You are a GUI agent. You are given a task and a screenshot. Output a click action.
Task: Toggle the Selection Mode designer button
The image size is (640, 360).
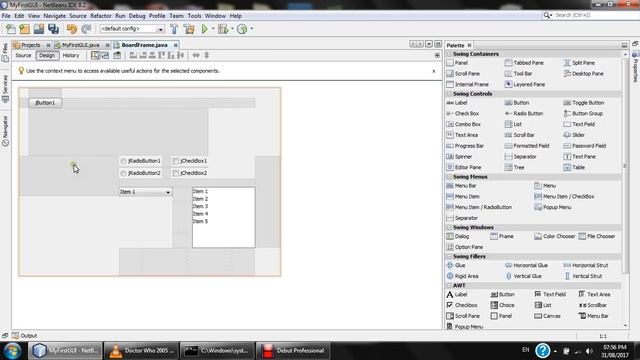[x=95, y=56]
